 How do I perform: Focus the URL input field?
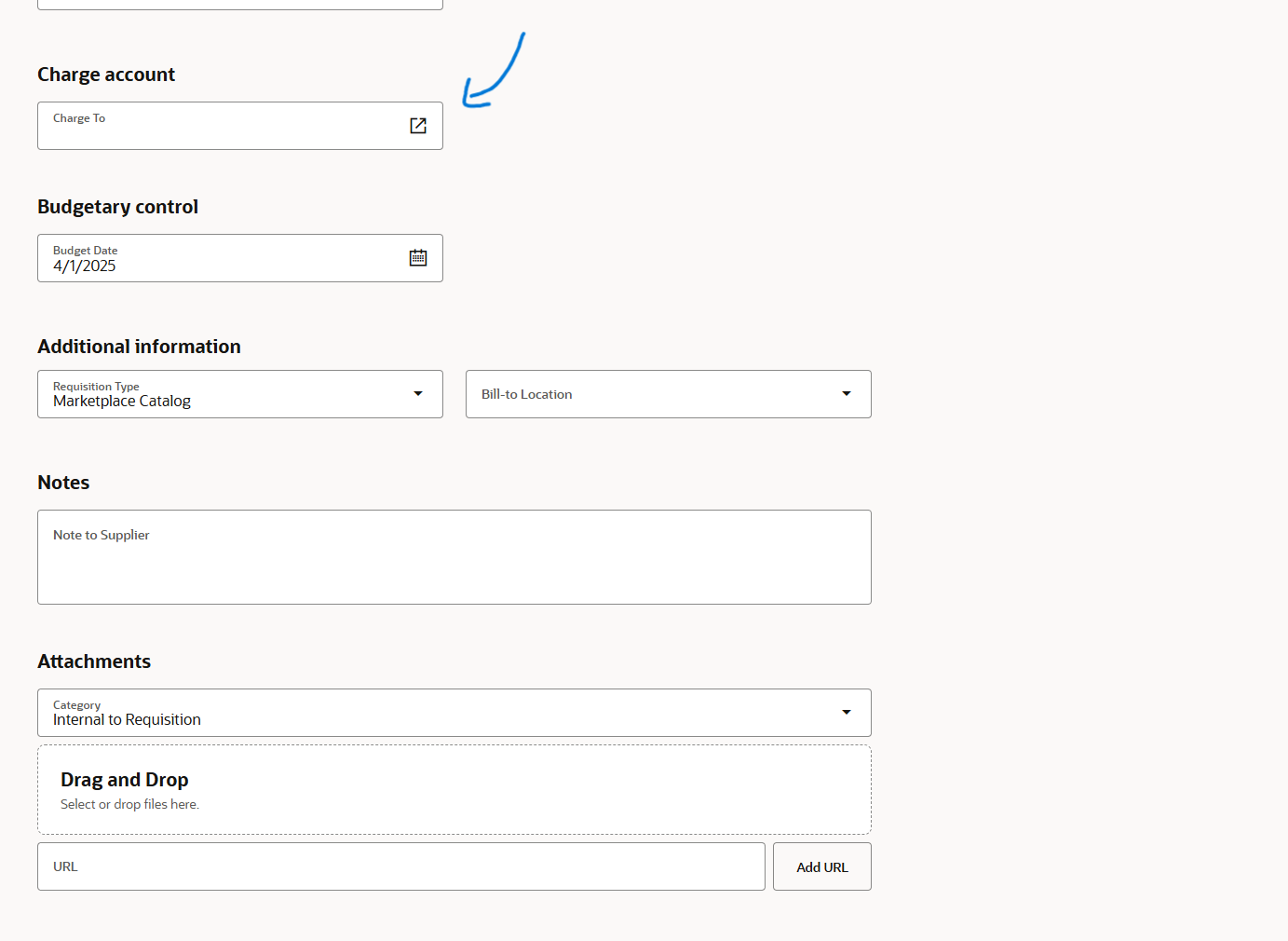coord(400,866)
